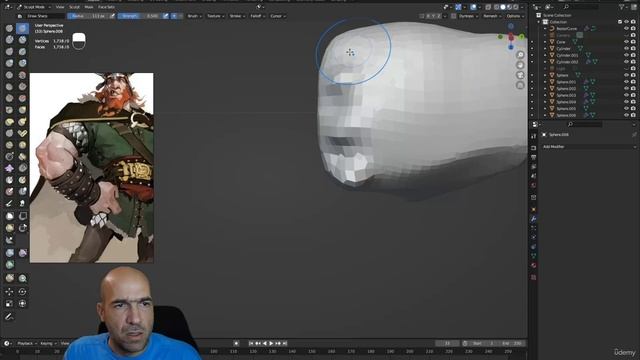Open the Face Sets menu

(106, 7)
